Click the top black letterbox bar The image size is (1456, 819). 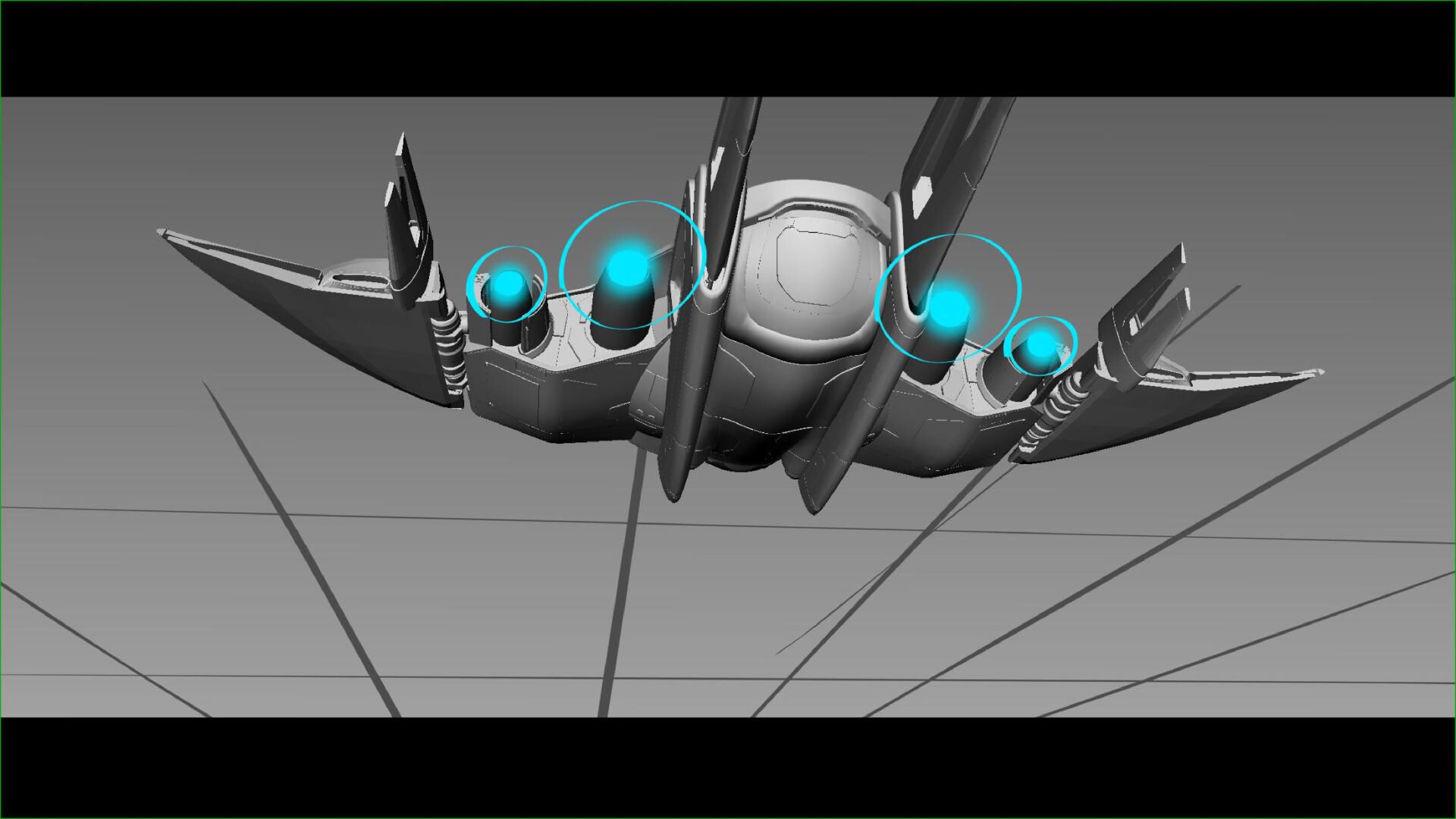pos(728,49)
